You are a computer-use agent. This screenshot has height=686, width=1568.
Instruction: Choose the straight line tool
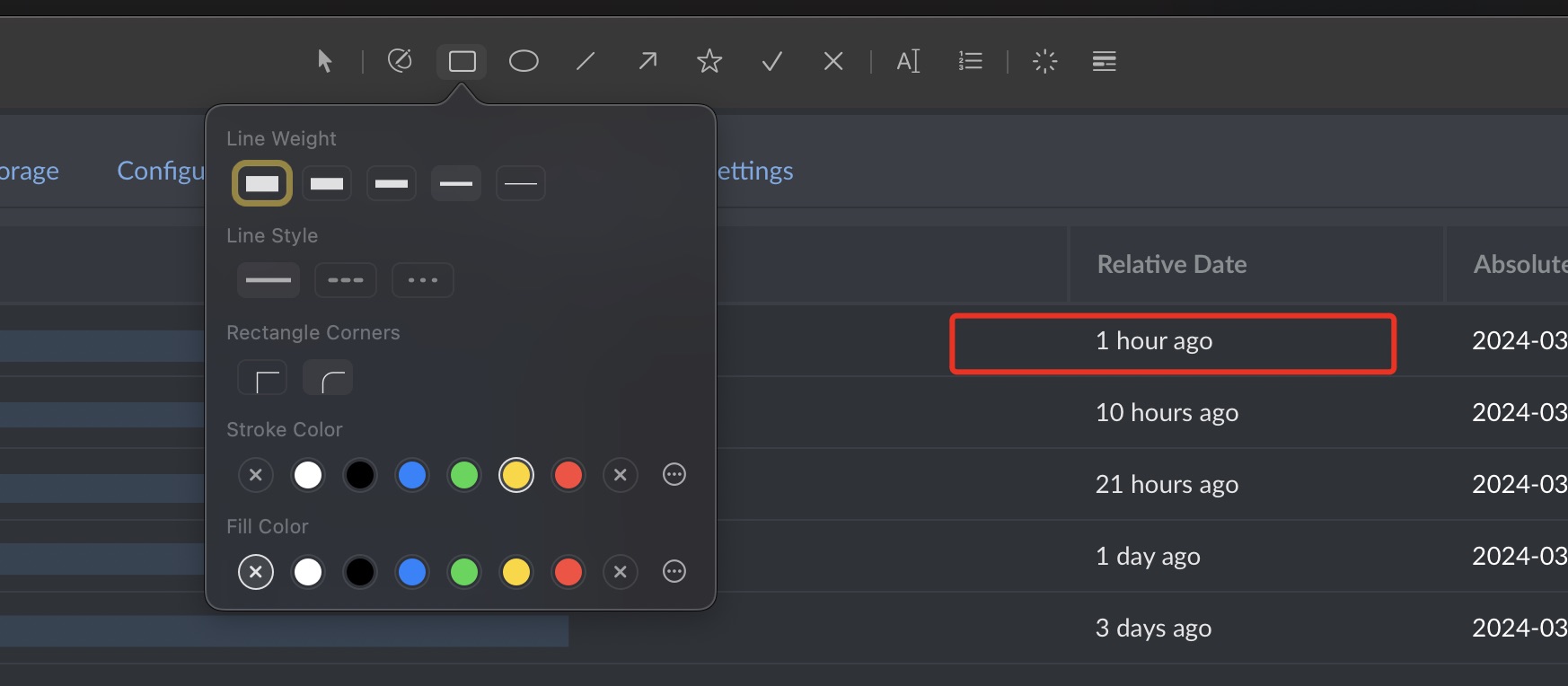coord(586,61)
